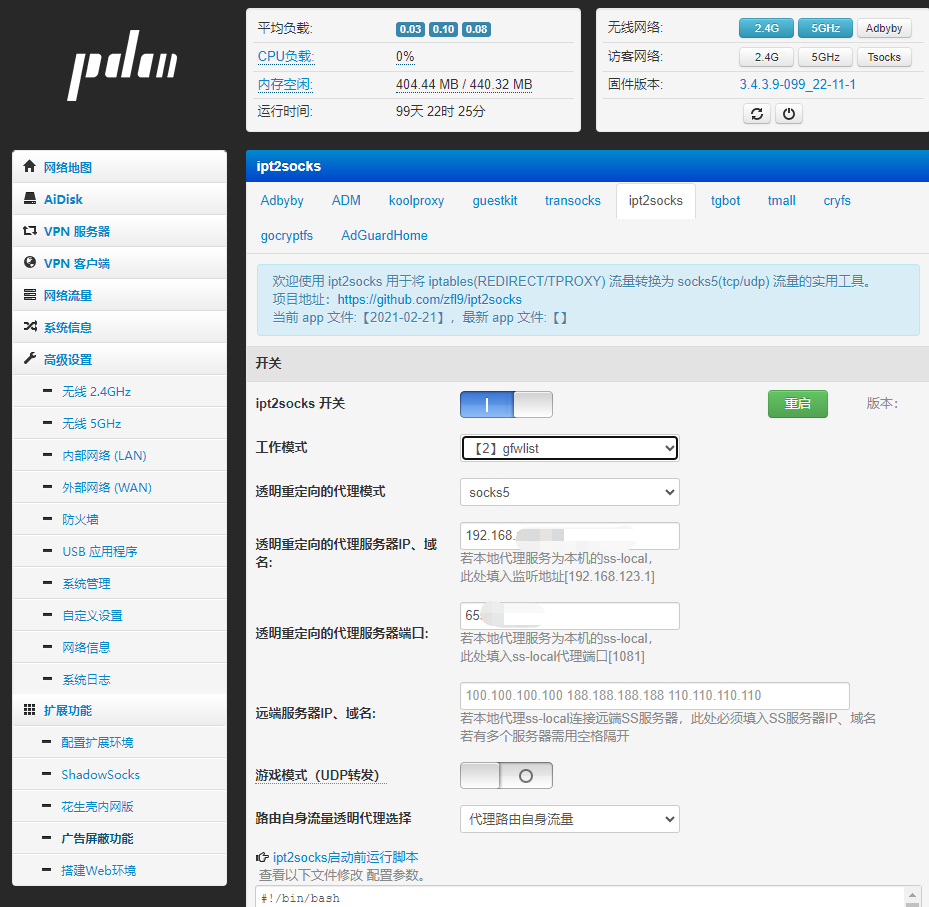Open the socks5 proxy mode dropdown

(x=569, y=492)
